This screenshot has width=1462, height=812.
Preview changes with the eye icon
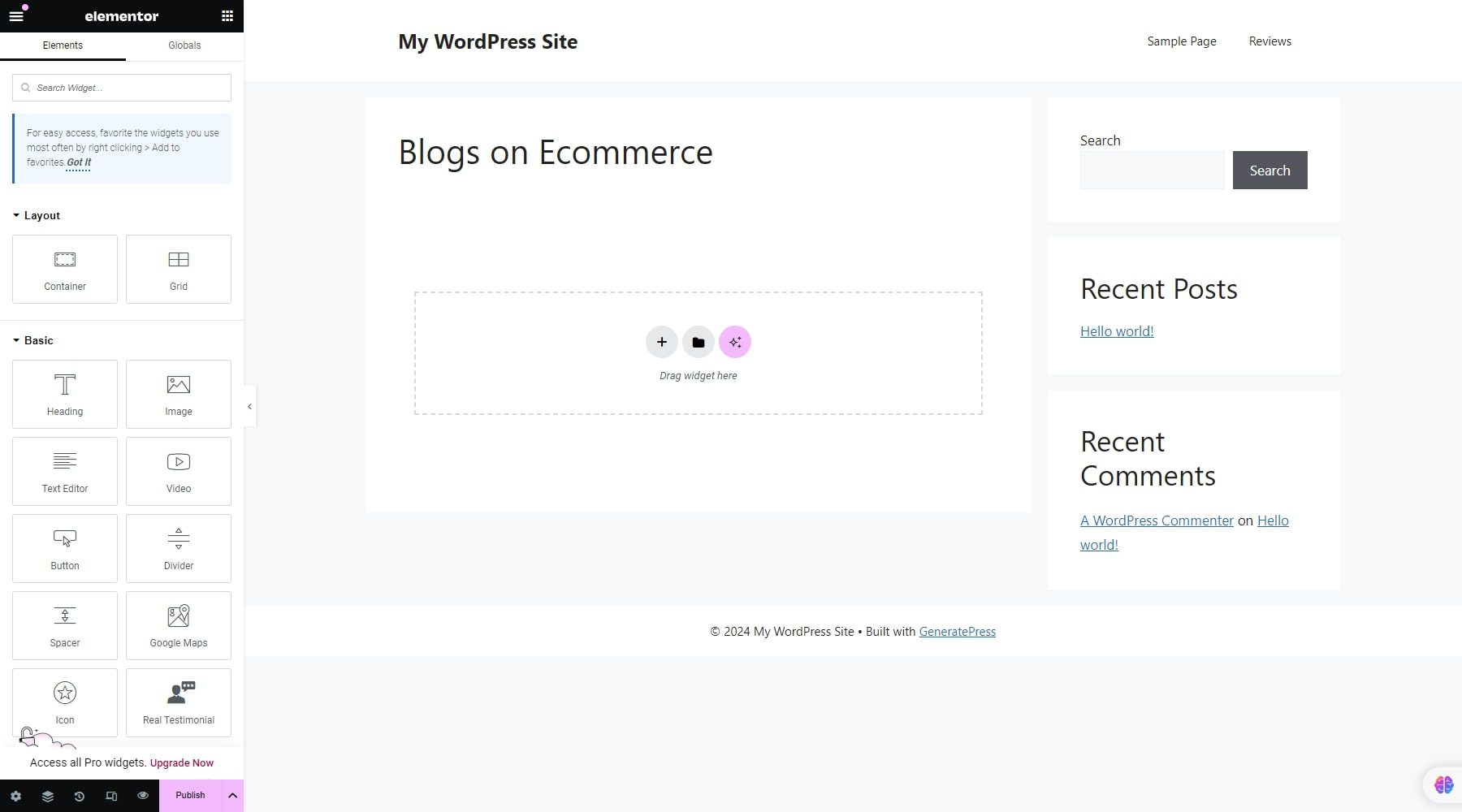tap(143, 796)
